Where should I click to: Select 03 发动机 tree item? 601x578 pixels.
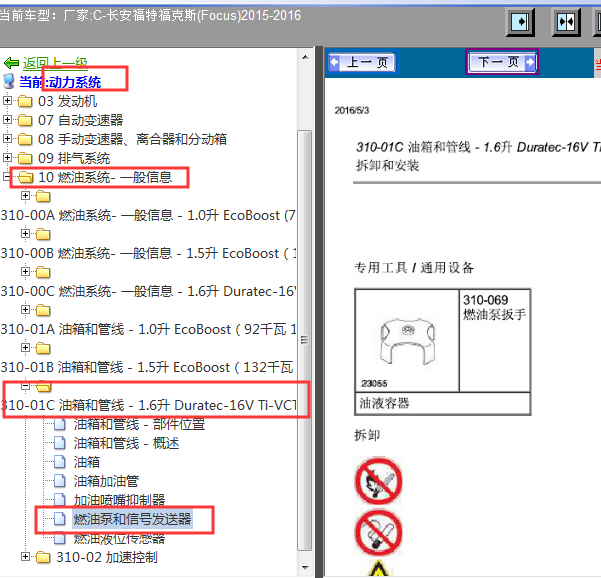pos(67,101)
